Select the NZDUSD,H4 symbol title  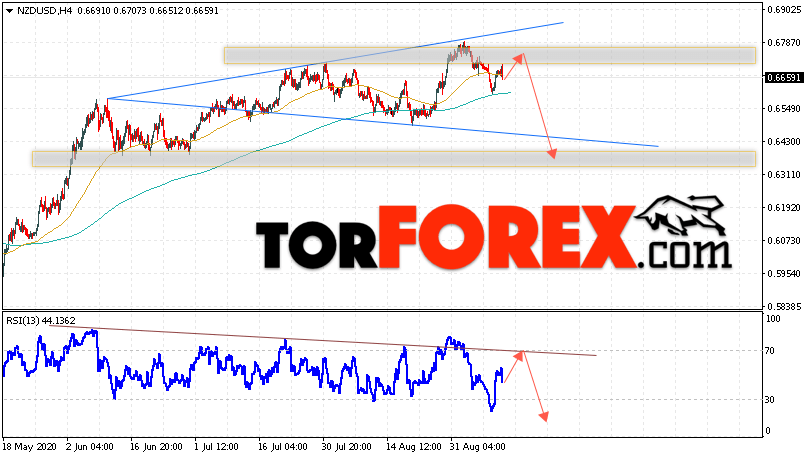[x=45, y=11]
